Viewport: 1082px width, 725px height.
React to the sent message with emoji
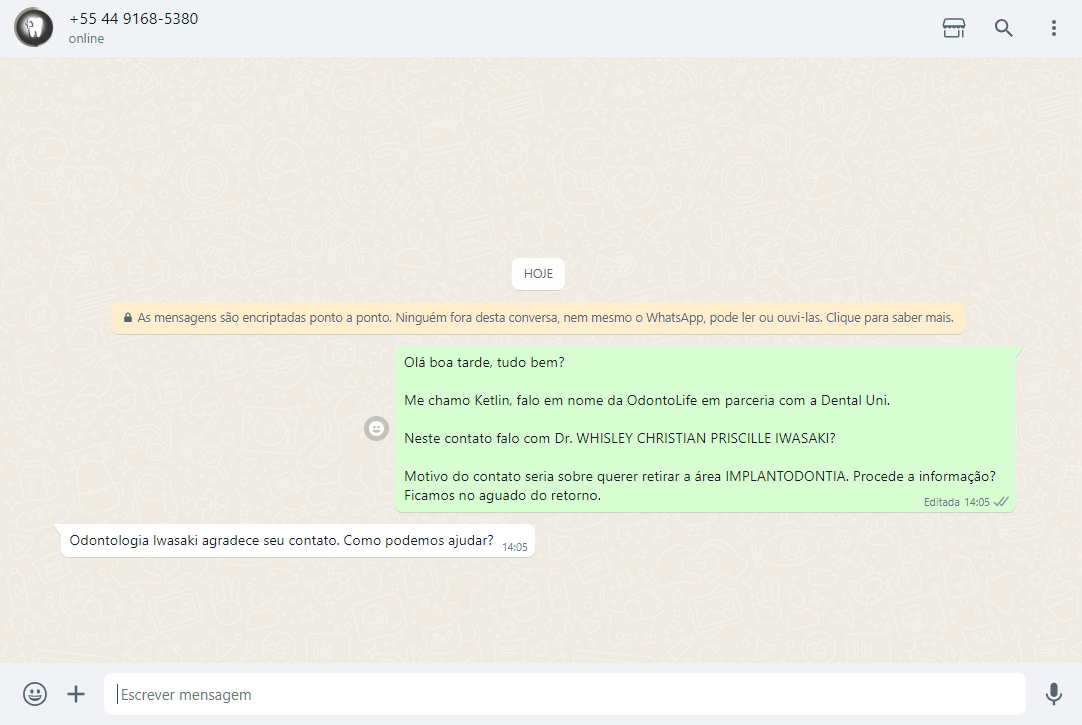(376, 429)
